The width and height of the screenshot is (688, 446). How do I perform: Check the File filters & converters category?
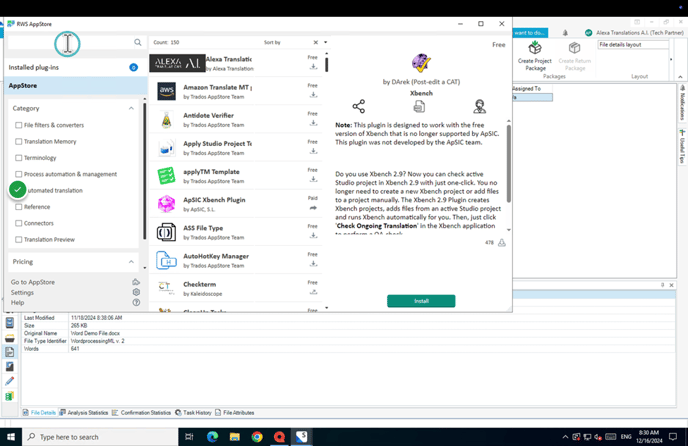click(18, 125)
